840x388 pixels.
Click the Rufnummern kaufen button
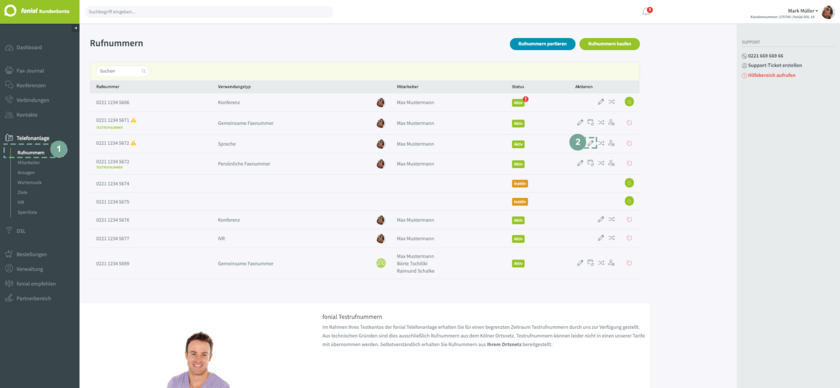click(610, 44)
